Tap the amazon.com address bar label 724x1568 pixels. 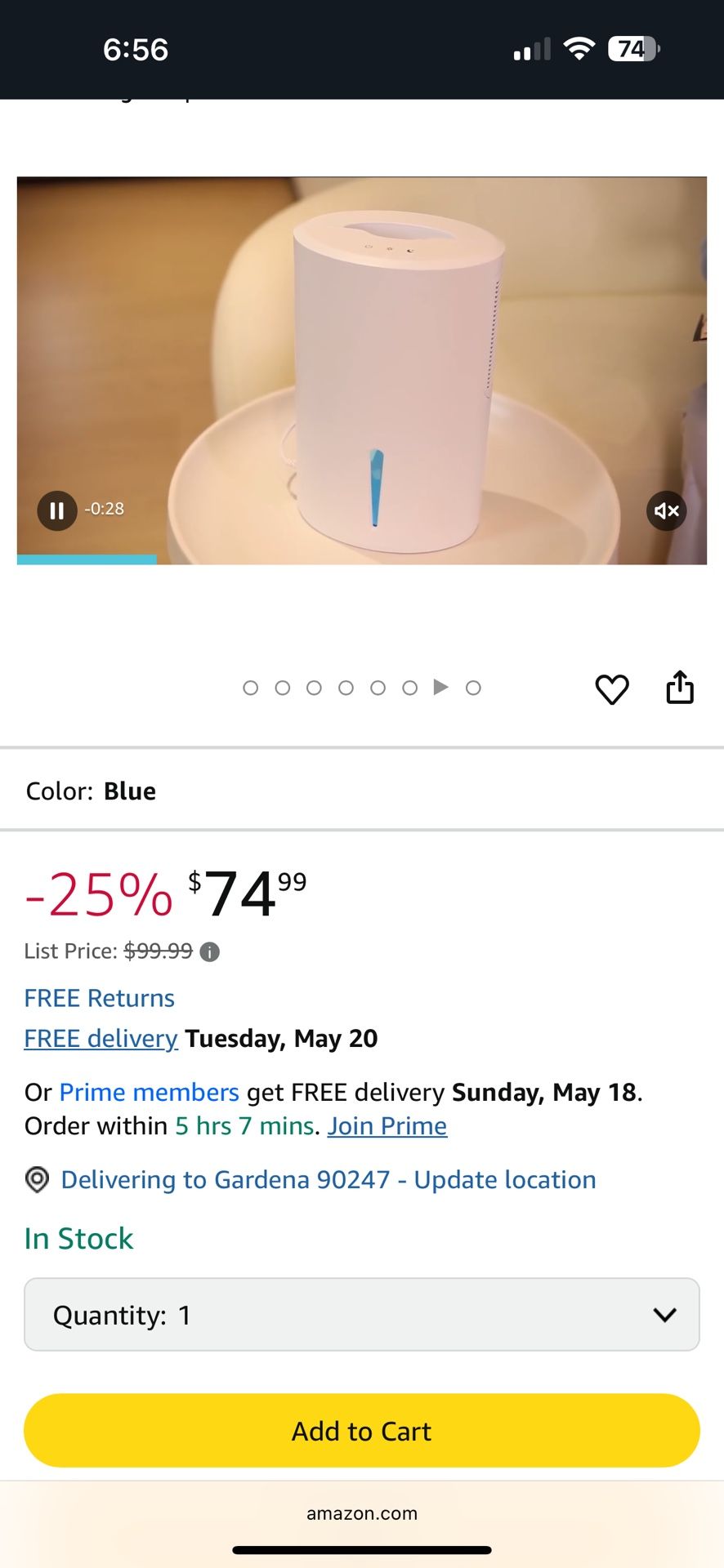361,1512
